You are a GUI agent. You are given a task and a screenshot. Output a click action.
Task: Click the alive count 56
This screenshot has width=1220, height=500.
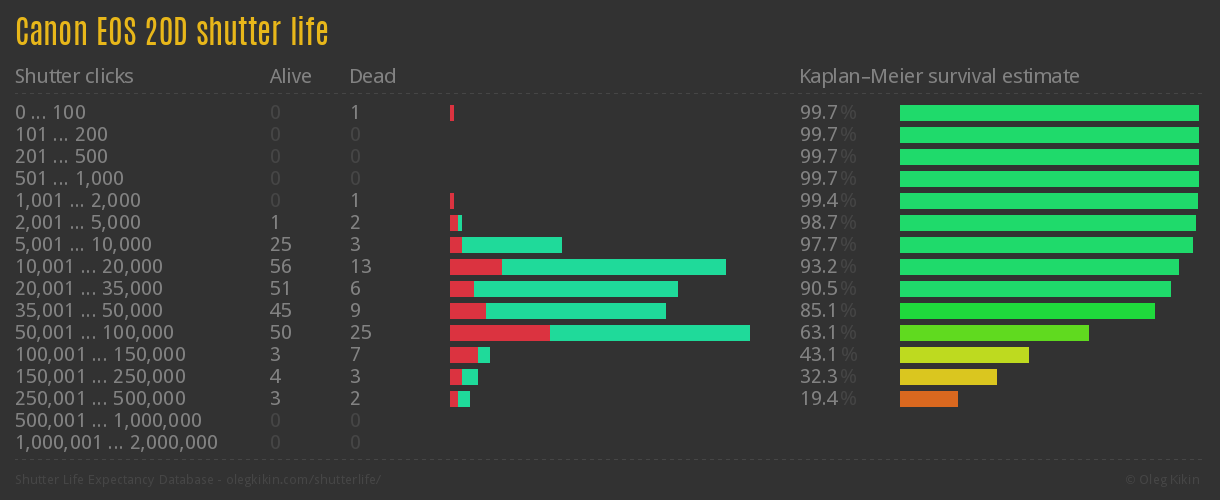click(x=280, y=267)
